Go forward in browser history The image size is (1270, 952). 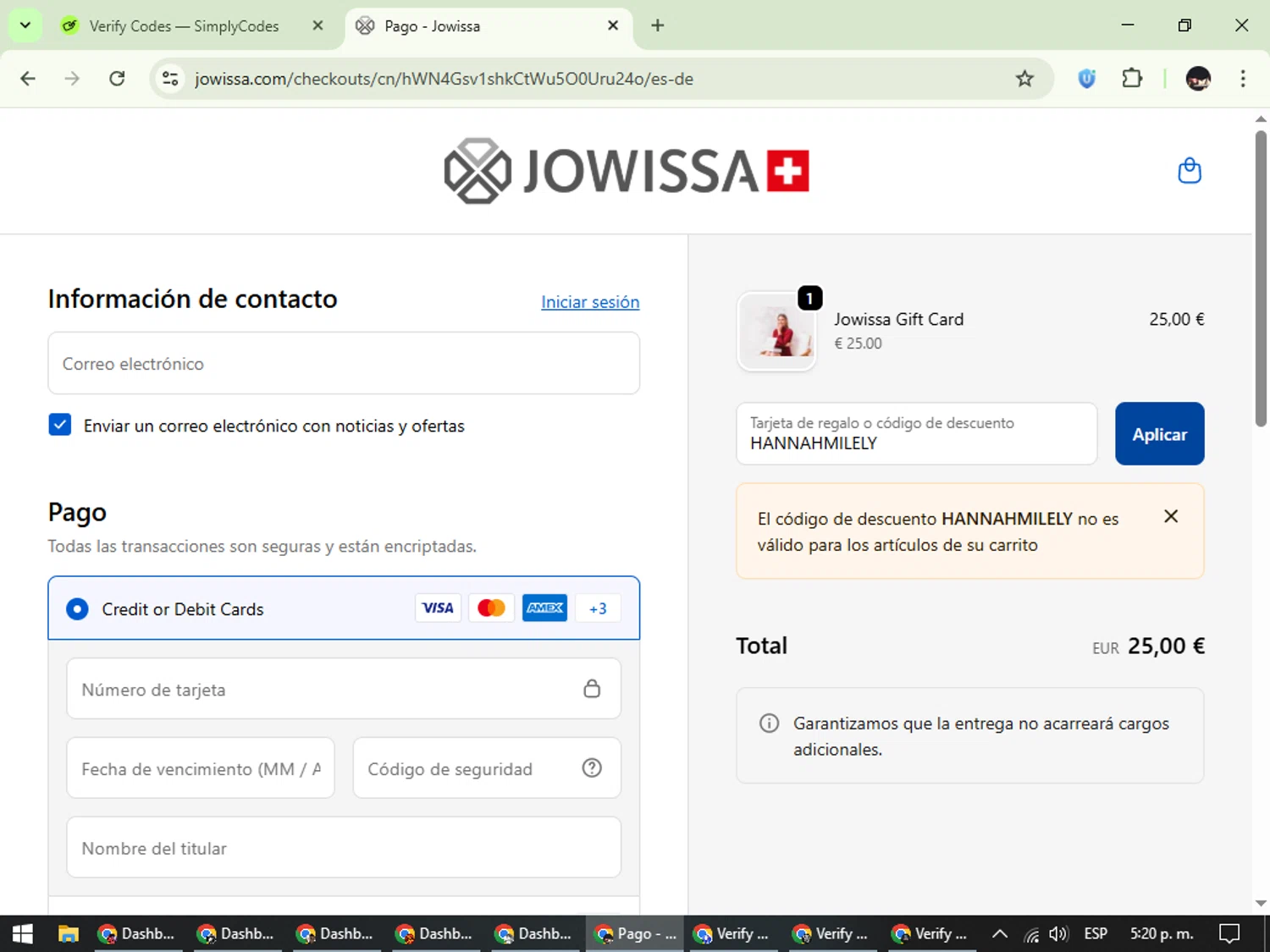pos(72,79)
